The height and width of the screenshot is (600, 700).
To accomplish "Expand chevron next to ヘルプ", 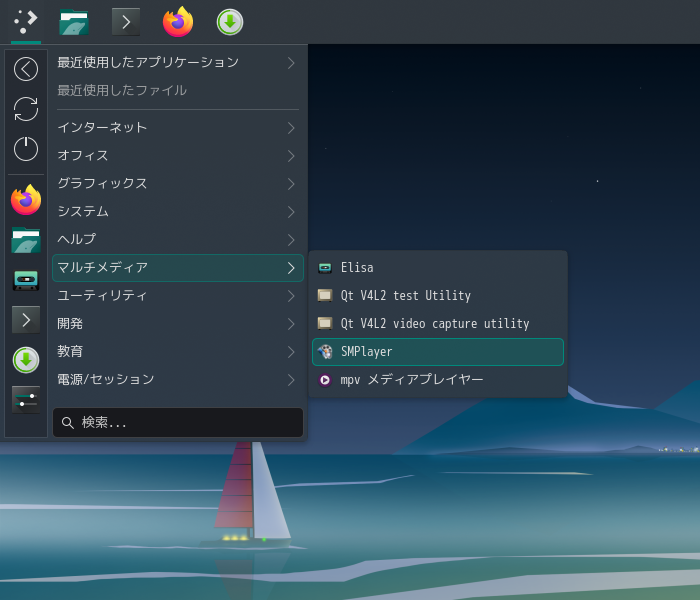I will click(x=291, y=240).
